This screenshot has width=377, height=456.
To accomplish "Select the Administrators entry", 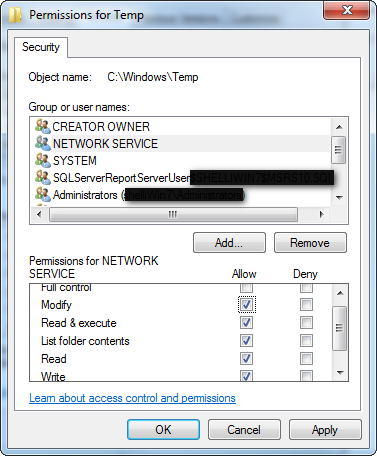I will coord(180,194).
